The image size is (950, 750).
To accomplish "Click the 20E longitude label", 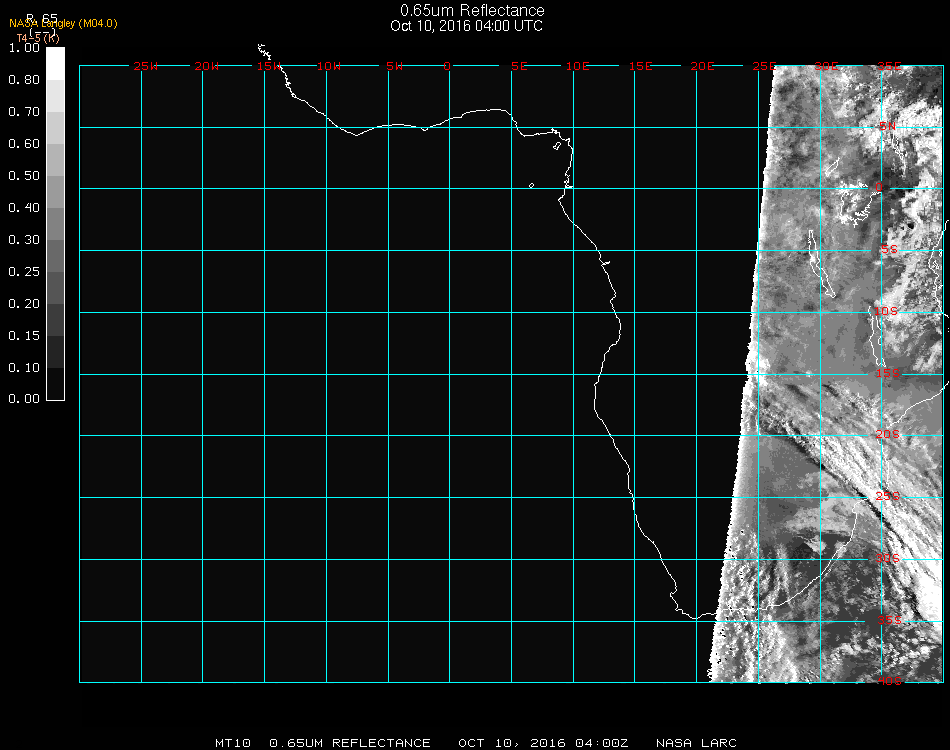I will (702, 66).
